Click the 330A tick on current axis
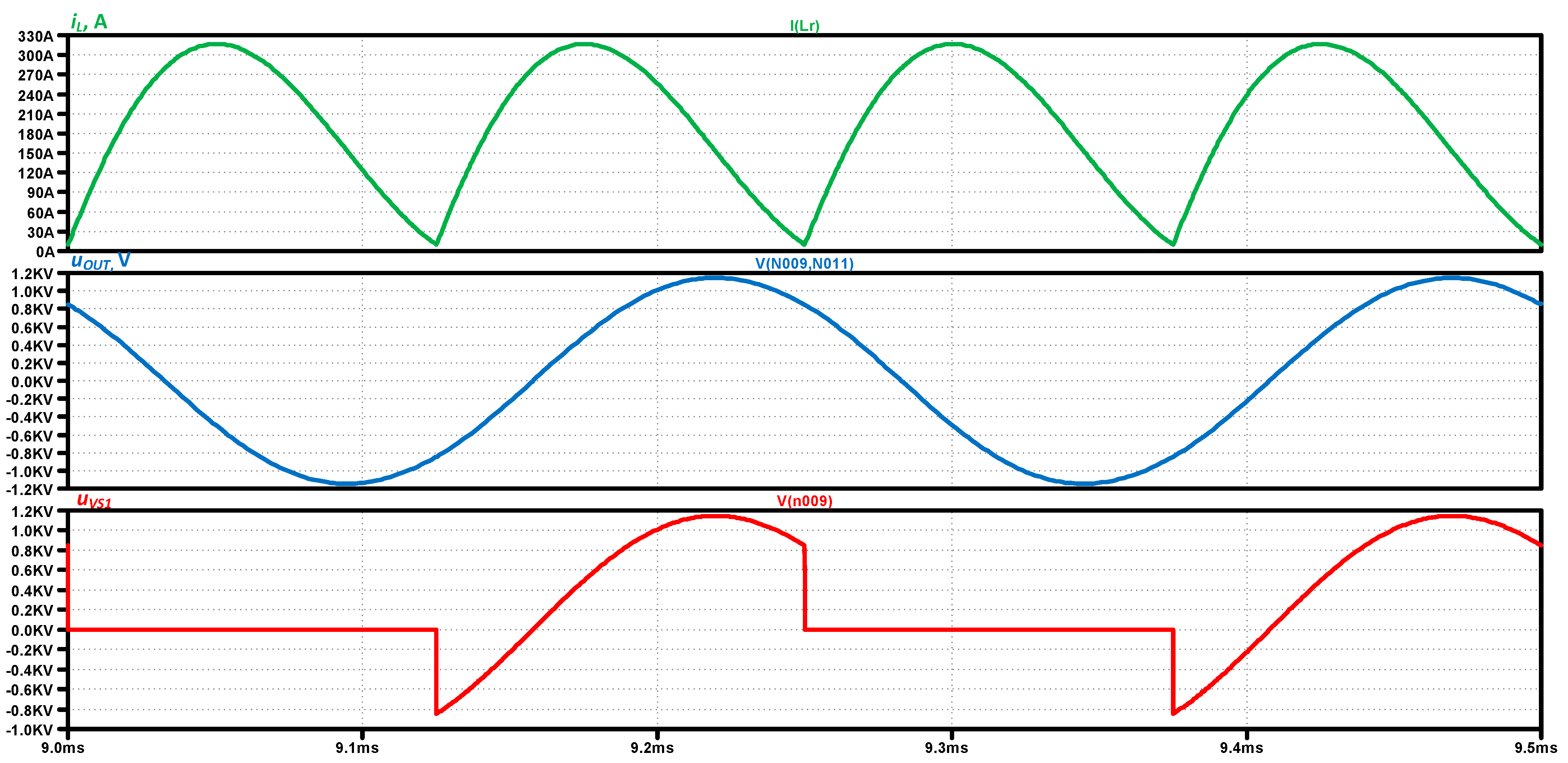The width and height of the screenshot is (1568, 763). [35, 37]
